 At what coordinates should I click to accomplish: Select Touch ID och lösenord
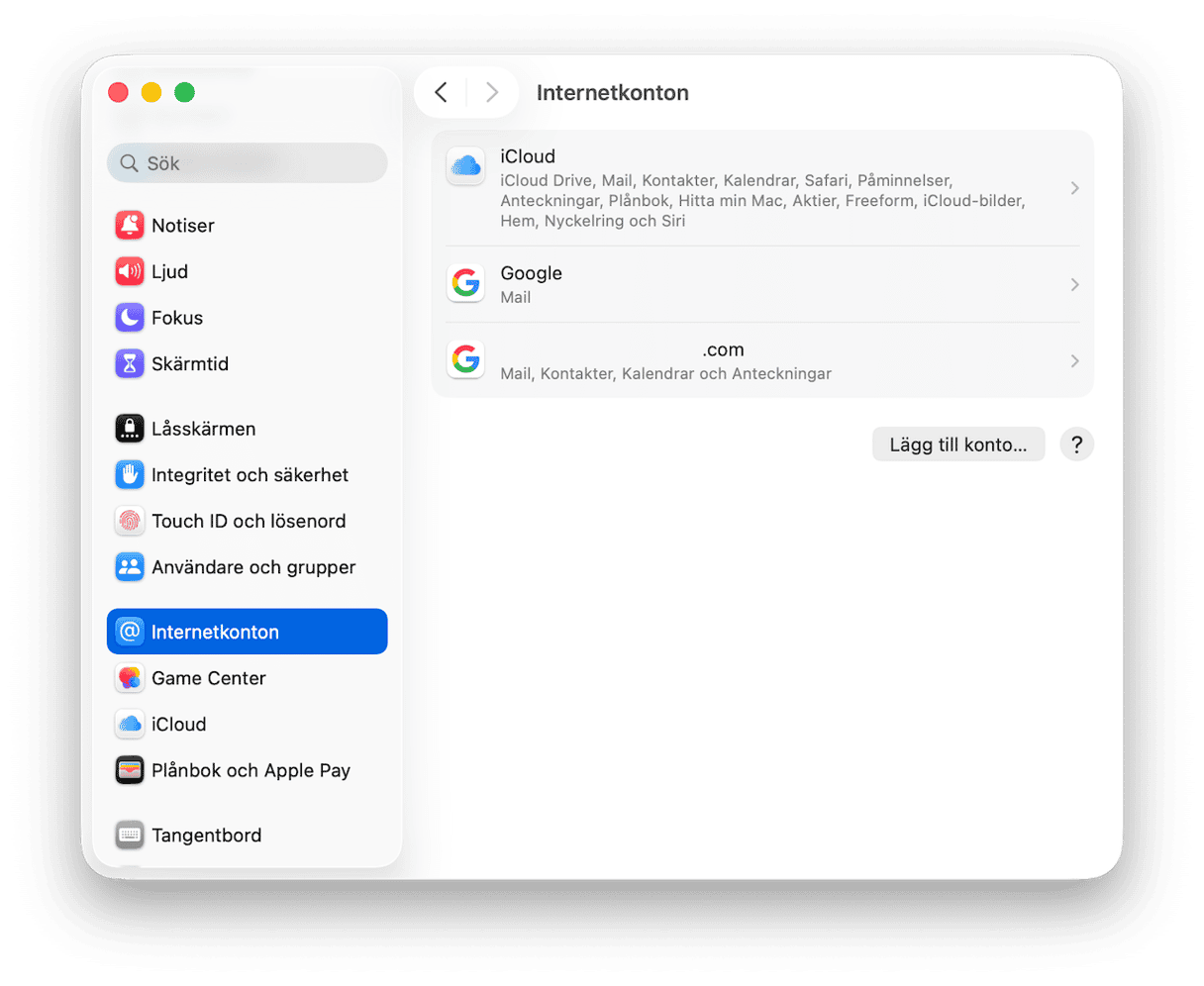pos(247,521)
